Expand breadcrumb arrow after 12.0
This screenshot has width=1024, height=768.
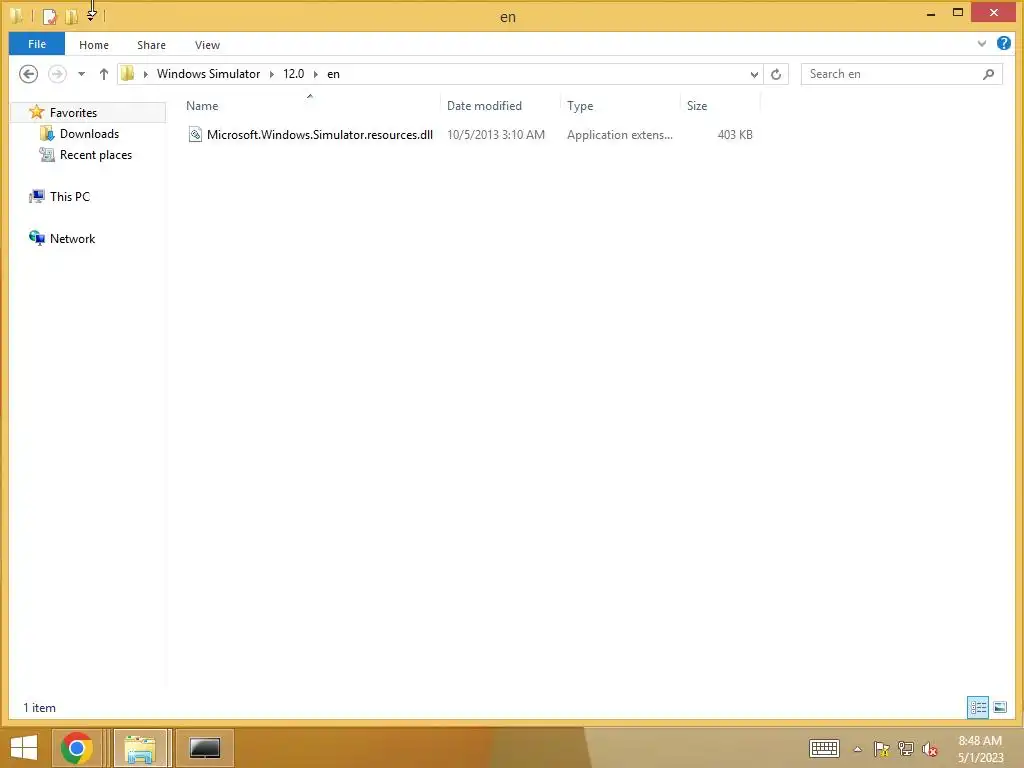coord(316,74)
